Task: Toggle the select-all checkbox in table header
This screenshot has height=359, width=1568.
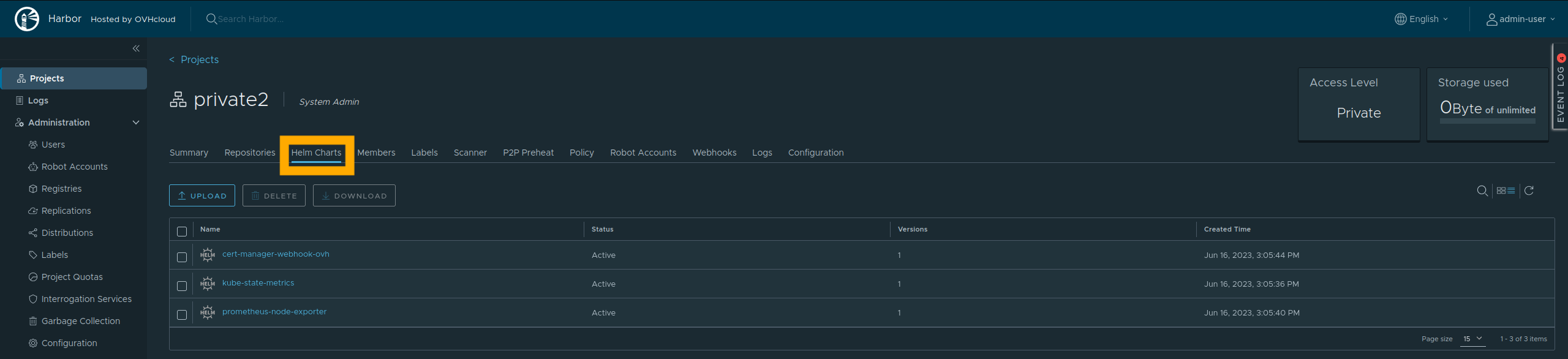Action: (182, 232)
